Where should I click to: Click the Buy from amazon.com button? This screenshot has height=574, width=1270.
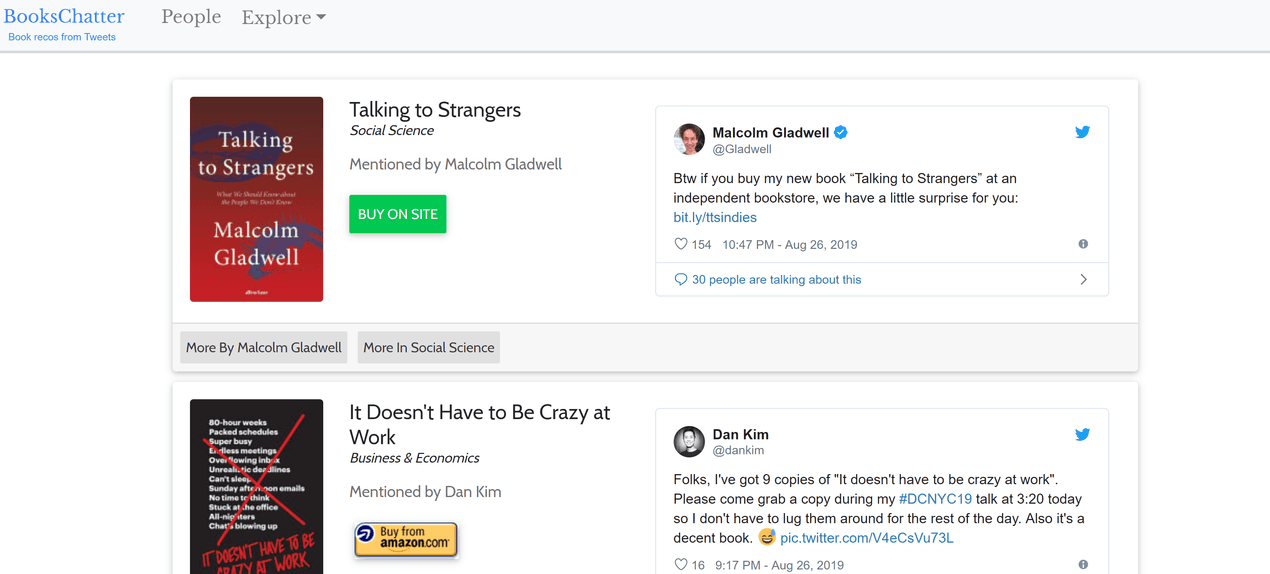(406, 539)
